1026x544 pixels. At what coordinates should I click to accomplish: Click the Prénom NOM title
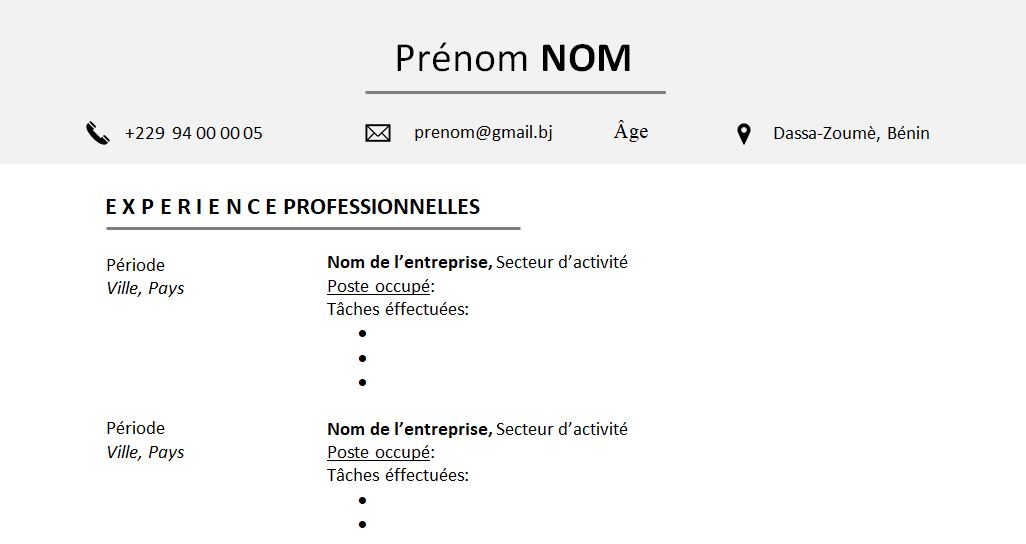[x=513, y=58]
